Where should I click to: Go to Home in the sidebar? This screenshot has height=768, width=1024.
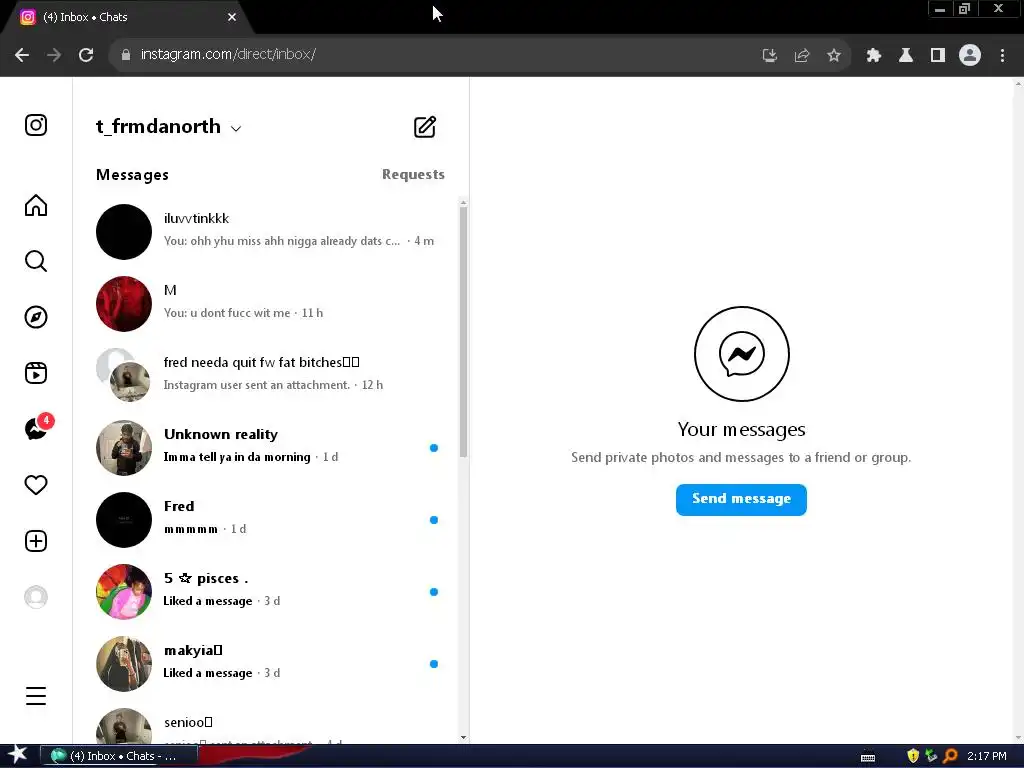pos(36,205)
